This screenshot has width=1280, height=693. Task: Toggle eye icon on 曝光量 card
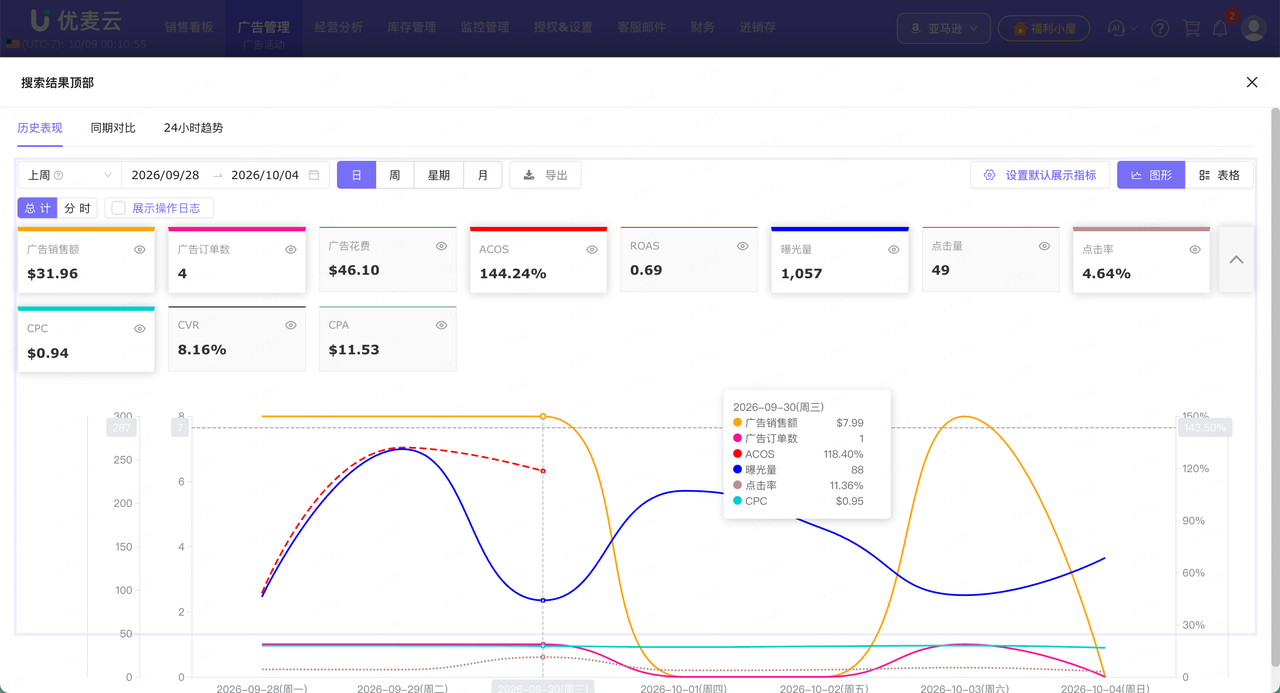point(894,249)
